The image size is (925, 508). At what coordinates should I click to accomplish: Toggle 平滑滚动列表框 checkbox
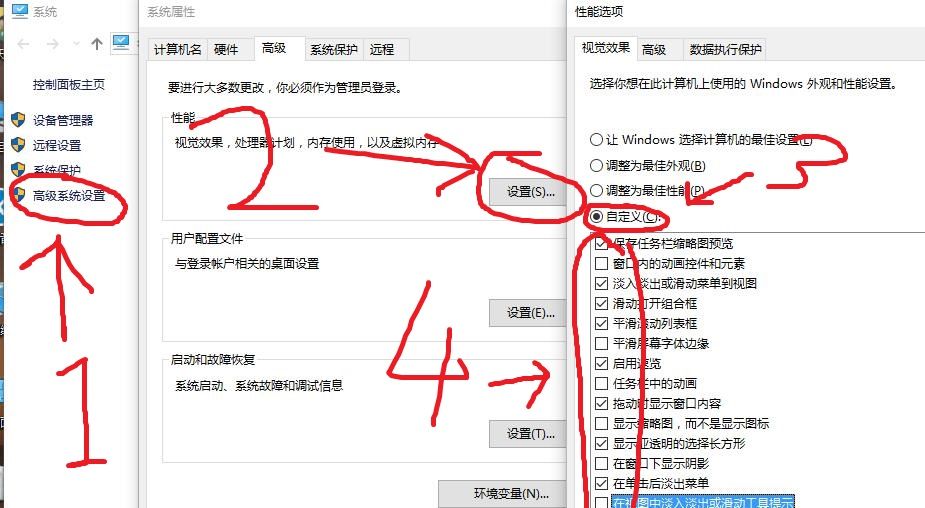point(601,323)
